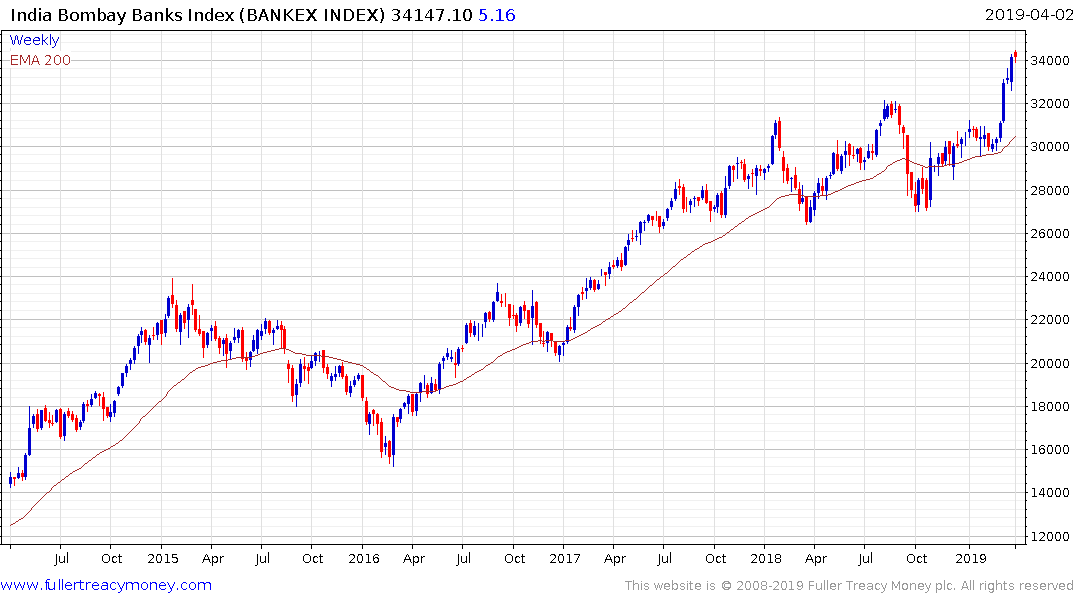This screenshot has width=1075, height=600.
Task: Click the 12000 price axis label
Action: (1050, 536)
